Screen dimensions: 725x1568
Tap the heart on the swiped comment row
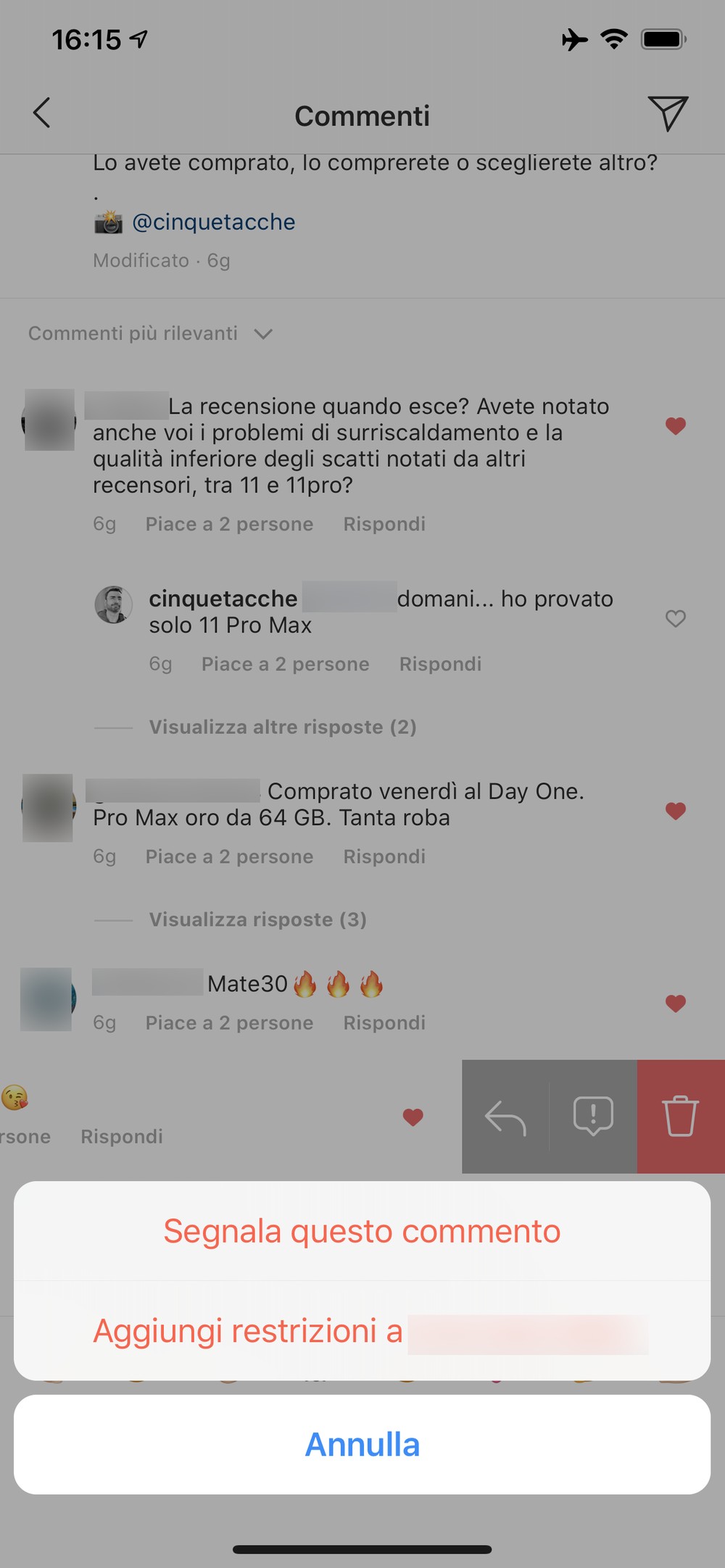point(413,1117)
